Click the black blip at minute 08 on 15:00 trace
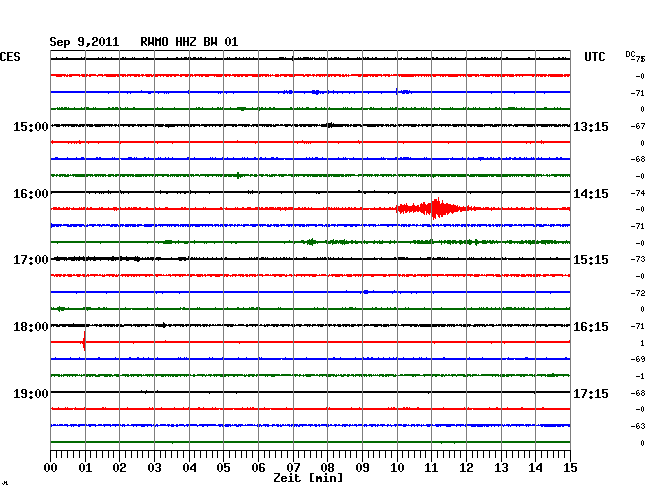650x494 pixels. point(330,125)
